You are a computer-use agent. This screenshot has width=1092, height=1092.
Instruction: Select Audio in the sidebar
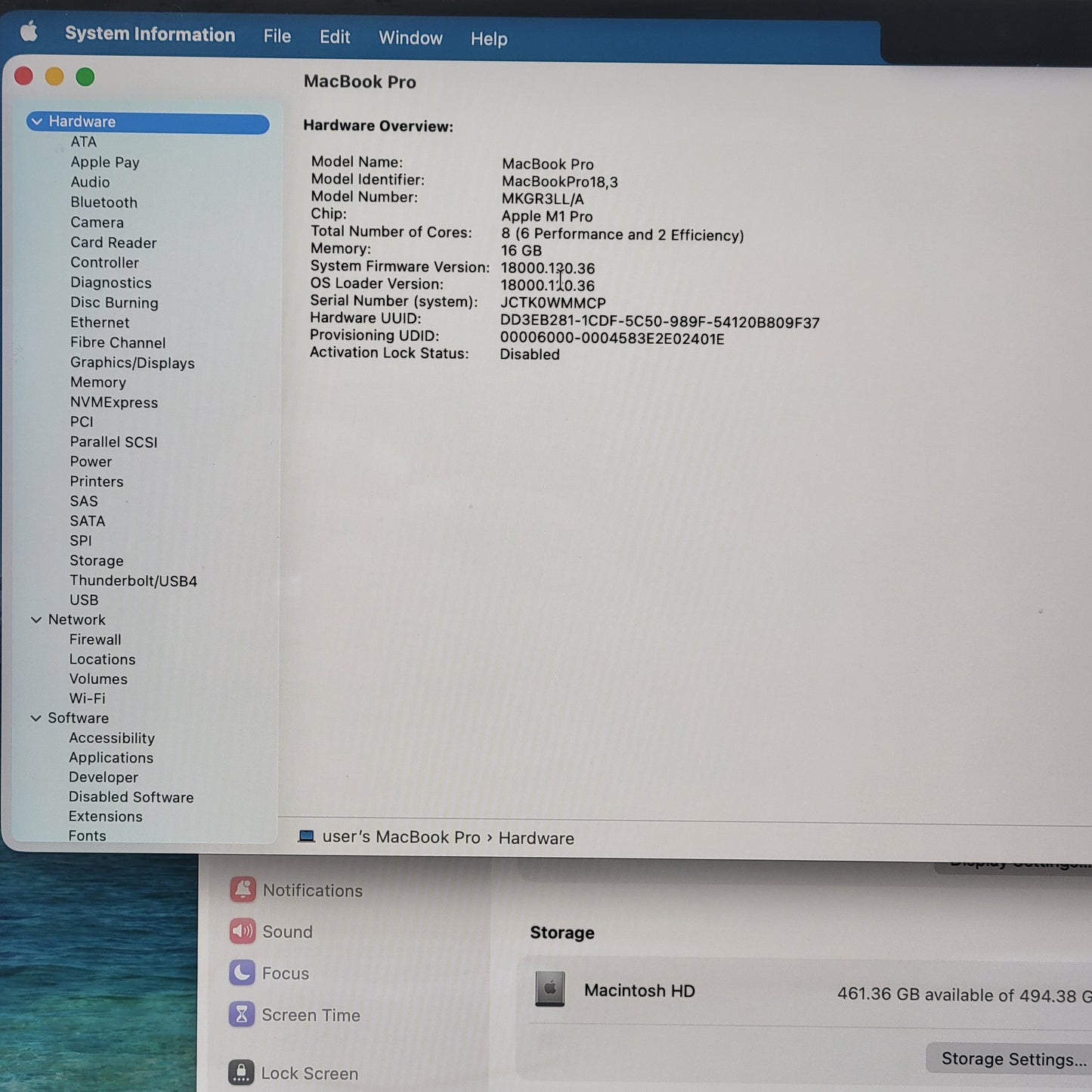[90, 182]
